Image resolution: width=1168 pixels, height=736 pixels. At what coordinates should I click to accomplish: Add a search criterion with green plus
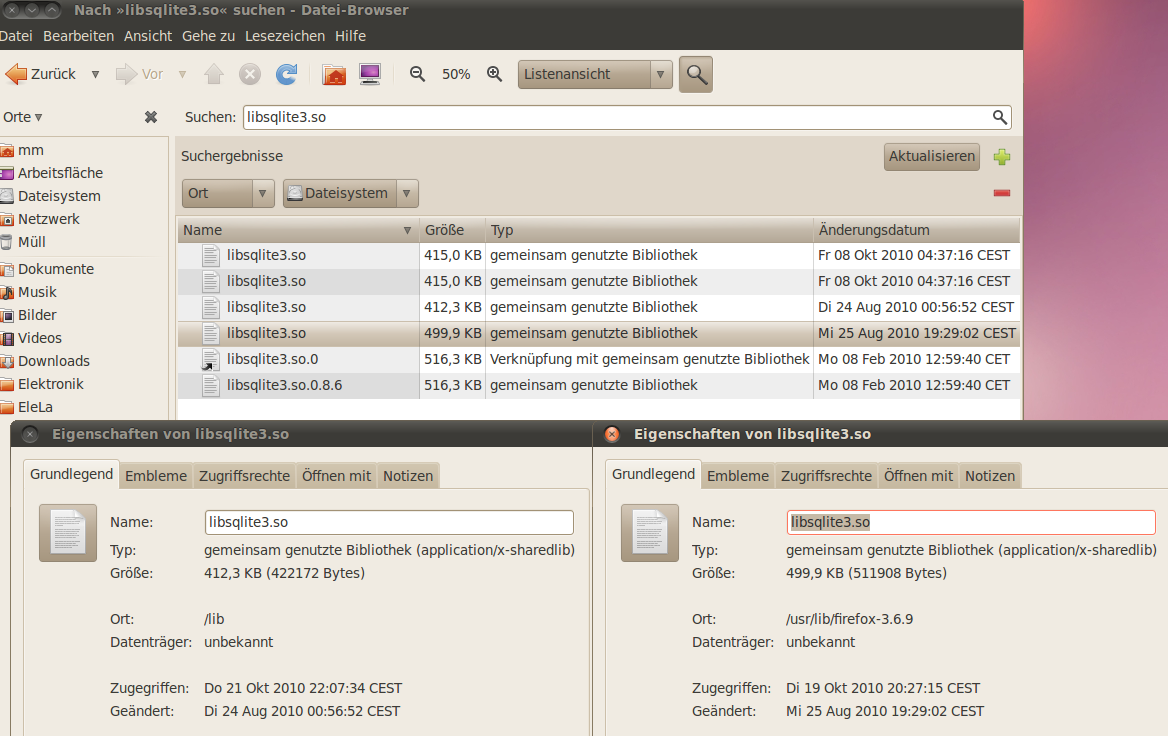point(1002,156)
